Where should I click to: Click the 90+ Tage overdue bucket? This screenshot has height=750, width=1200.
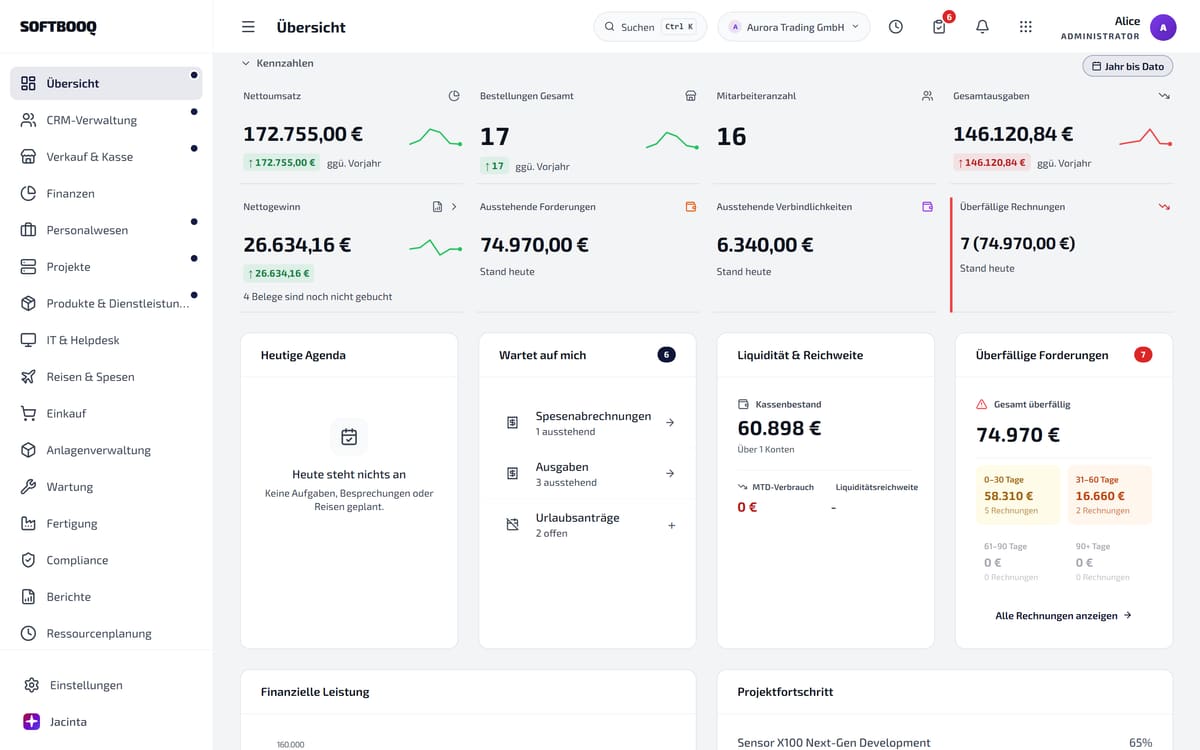[1110, 562]
